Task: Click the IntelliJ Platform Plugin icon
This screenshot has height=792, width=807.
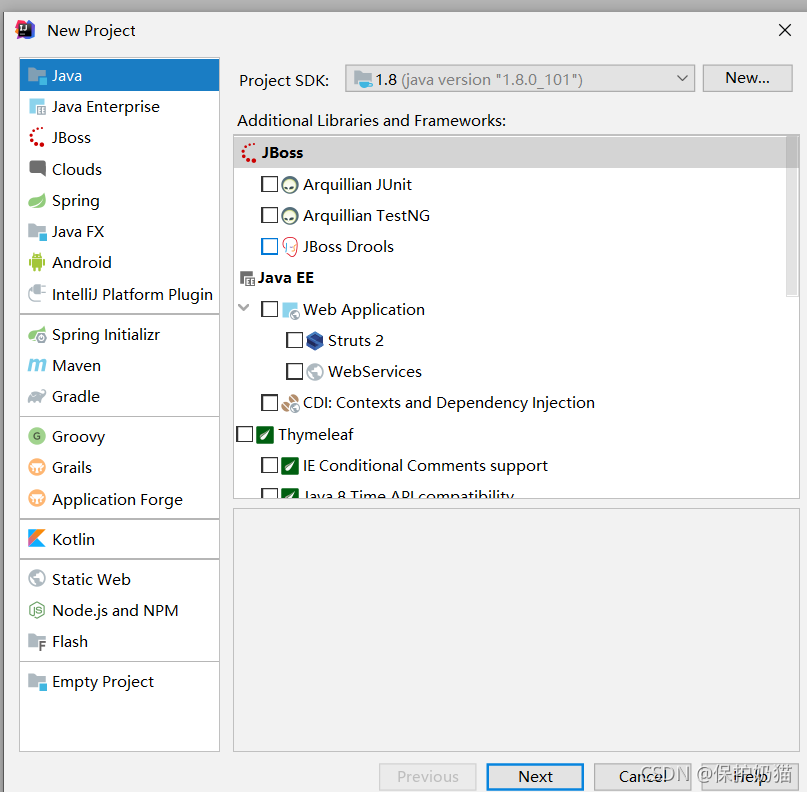Action: 37,294
